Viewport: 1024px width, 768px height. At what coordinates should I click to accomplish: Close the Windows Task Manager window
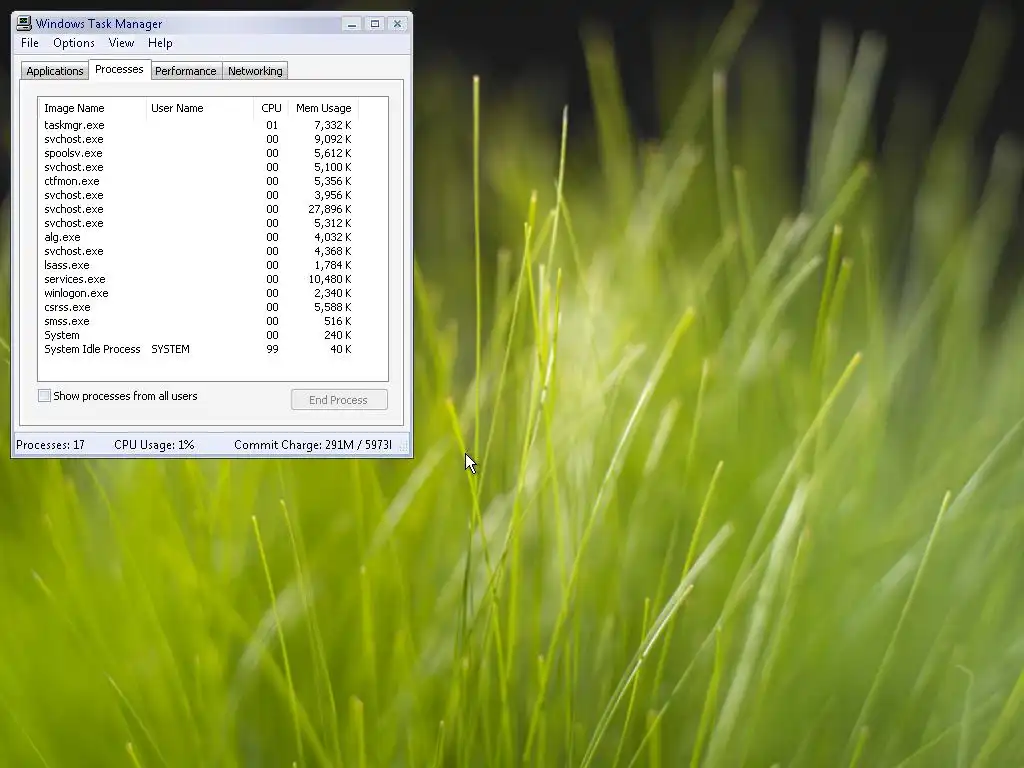tap(397, 24)
